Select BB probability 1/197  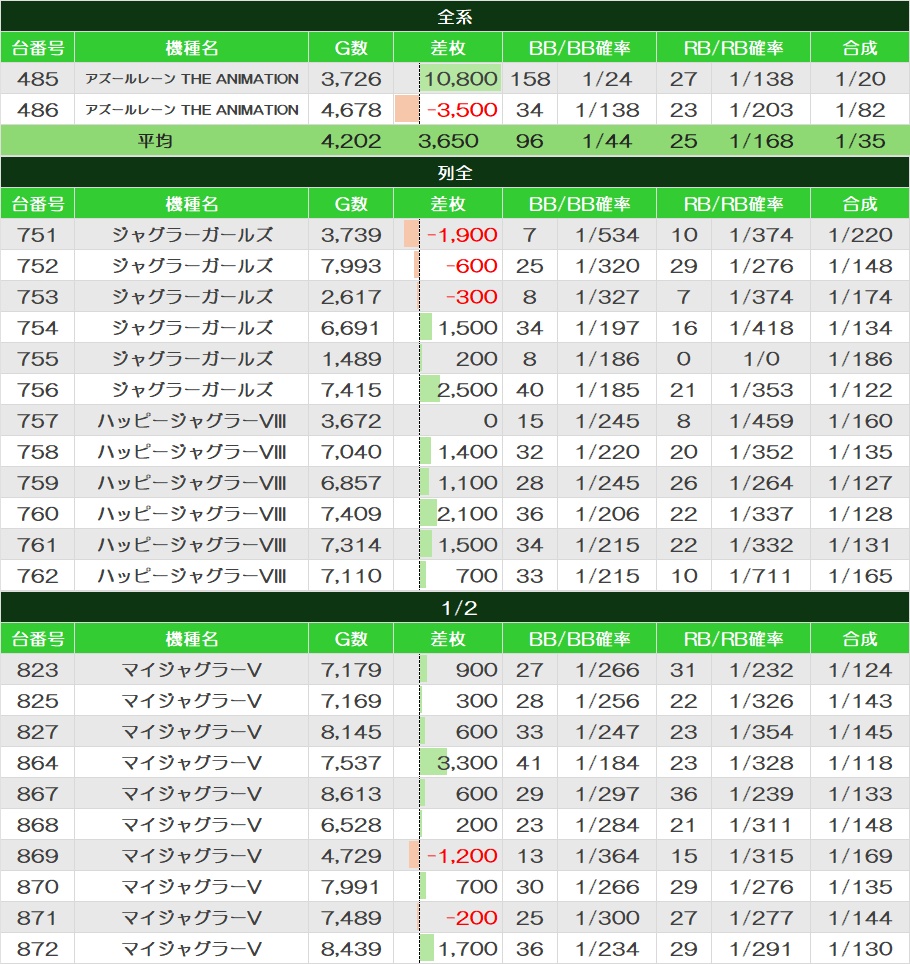[x=607, y=328]
